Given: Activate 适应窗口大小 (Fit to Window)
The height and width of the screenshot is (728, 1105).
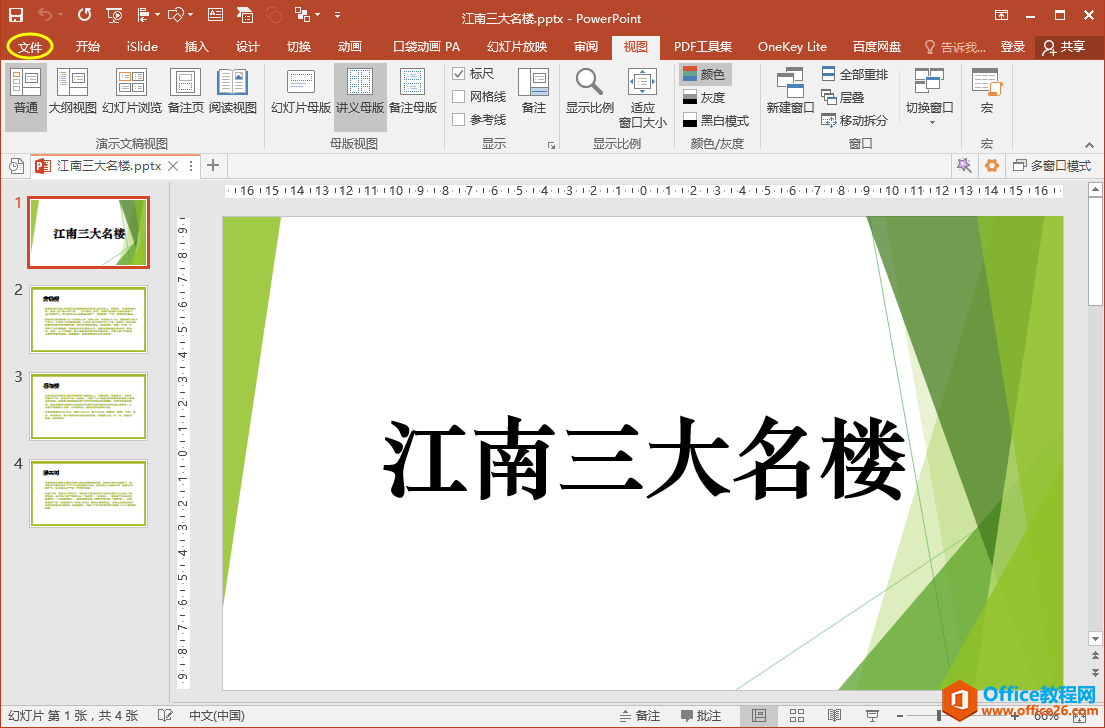Looking at the screenshot, I should [x=641, y=95].
